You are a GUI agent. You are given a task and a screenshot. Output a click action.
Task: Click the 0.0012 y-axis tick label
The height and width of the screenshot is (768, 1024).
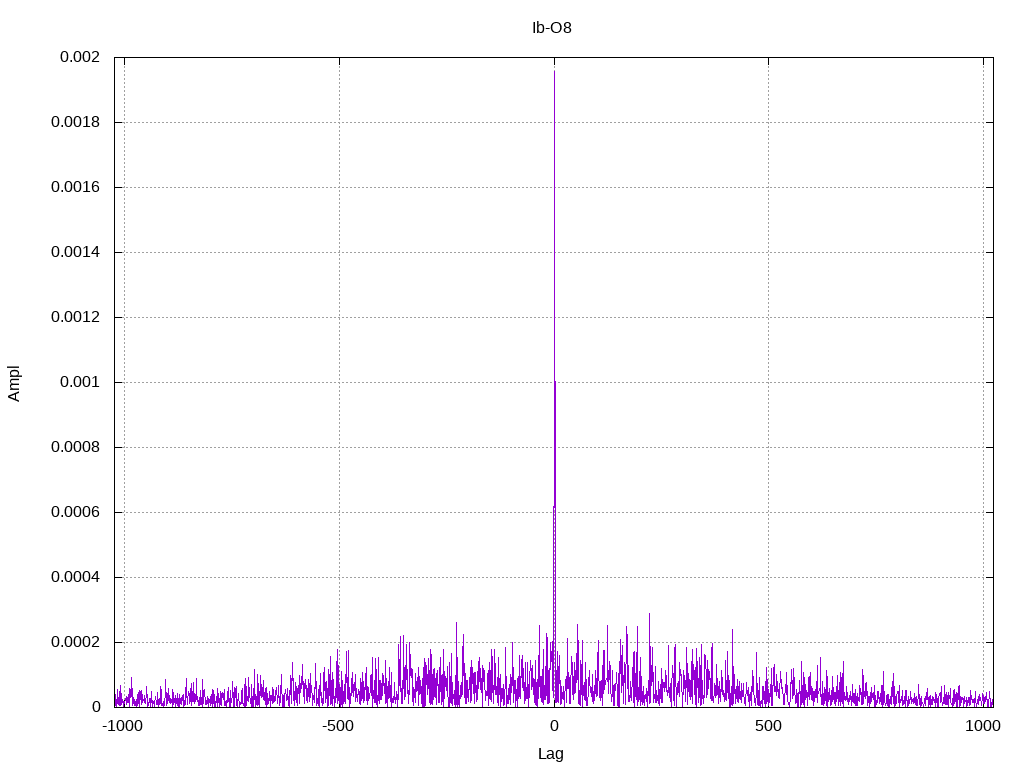point(76,317)
